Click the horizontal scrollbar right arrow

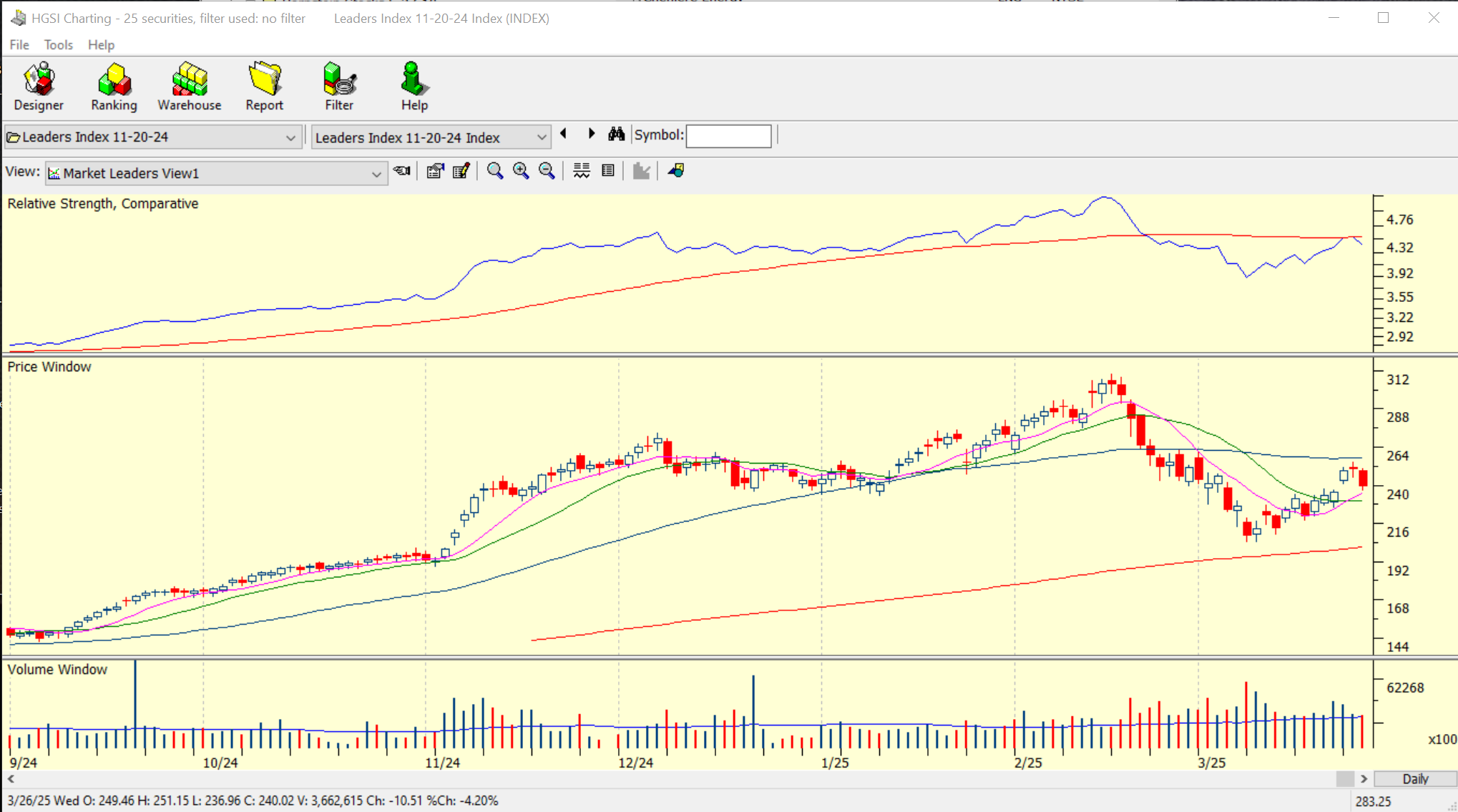tap(1364, 779)
